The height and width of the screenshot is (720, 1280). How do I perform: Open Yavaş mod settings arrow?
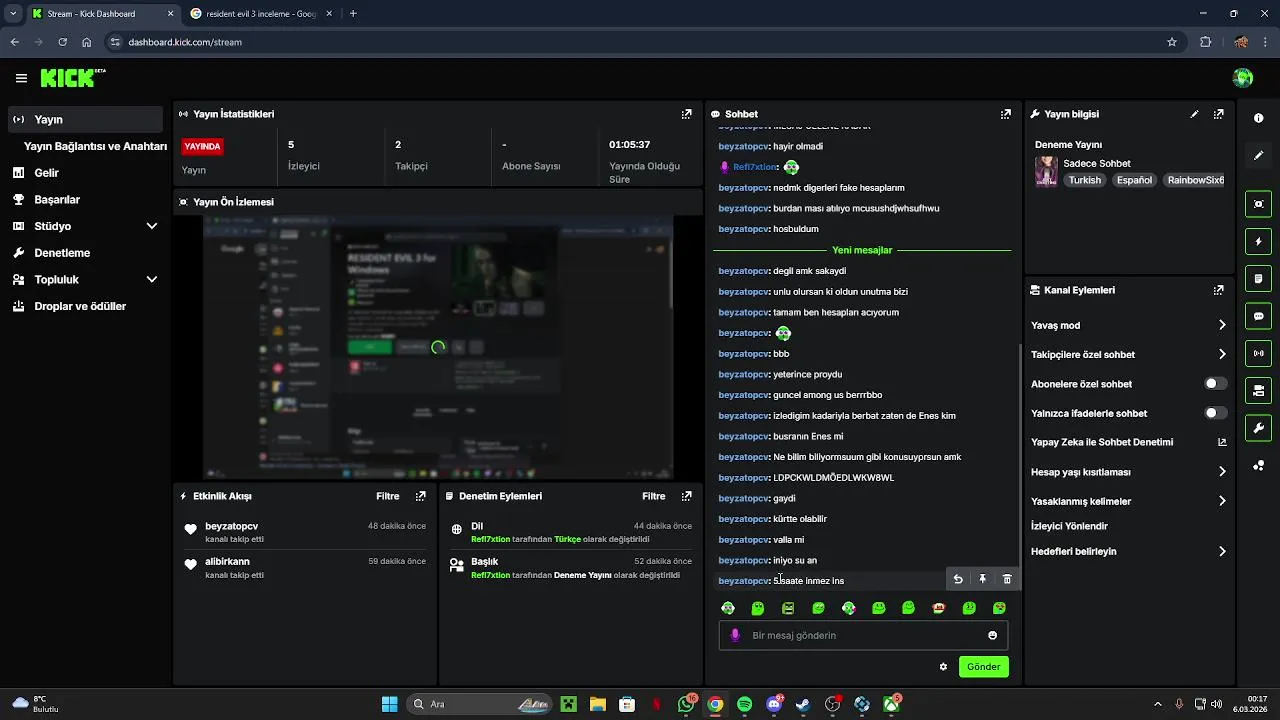pyautogui.click(x=1222, y=325)
